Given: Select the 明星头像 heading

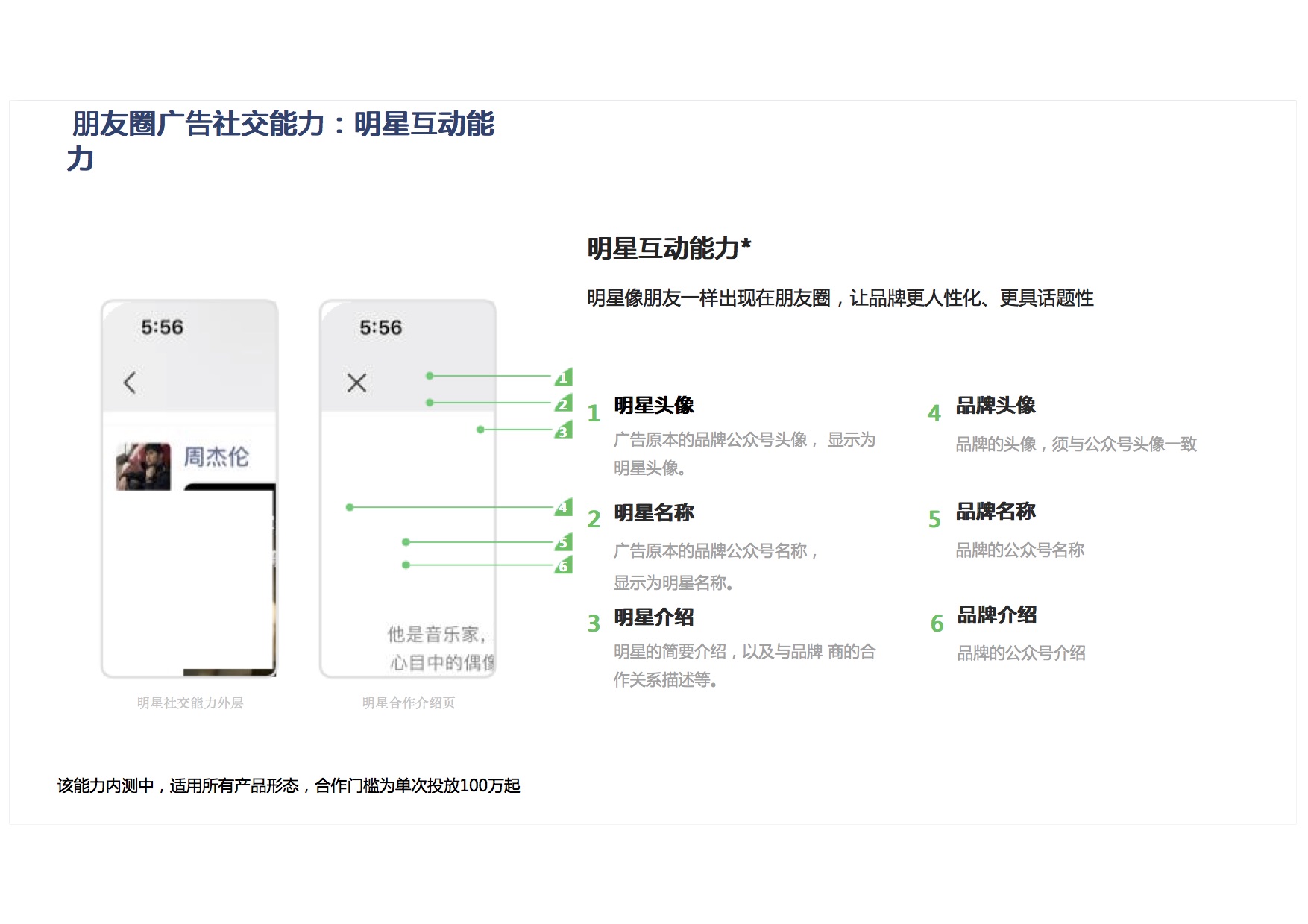Looking at the screenshot, I should pos(653,406).
